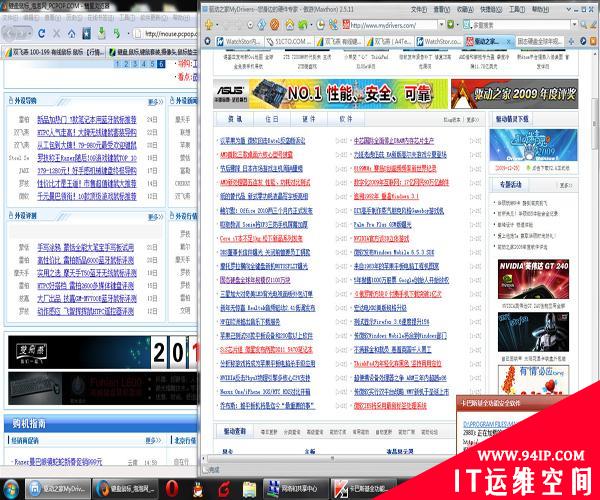
Task: Switch to 网络和共享中心 taskbar button
Action: tap(295, 489)
